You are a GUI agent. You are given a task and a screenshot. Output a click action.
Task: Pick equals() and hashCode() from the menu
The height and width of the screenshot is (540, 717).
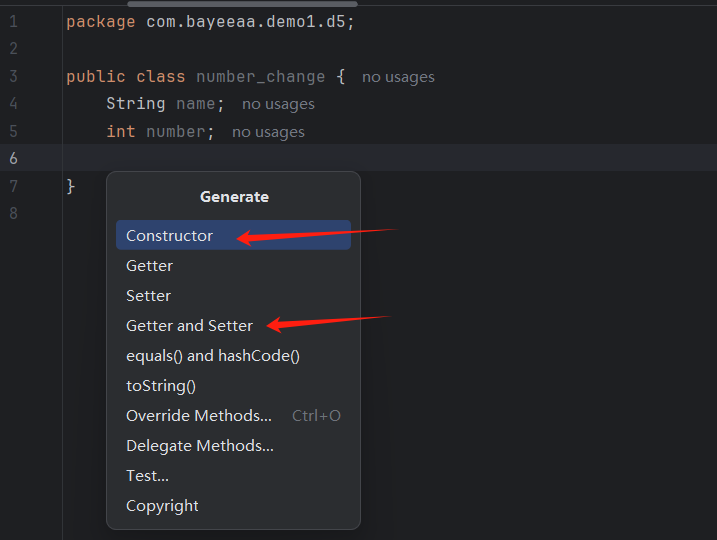[212, 356]
